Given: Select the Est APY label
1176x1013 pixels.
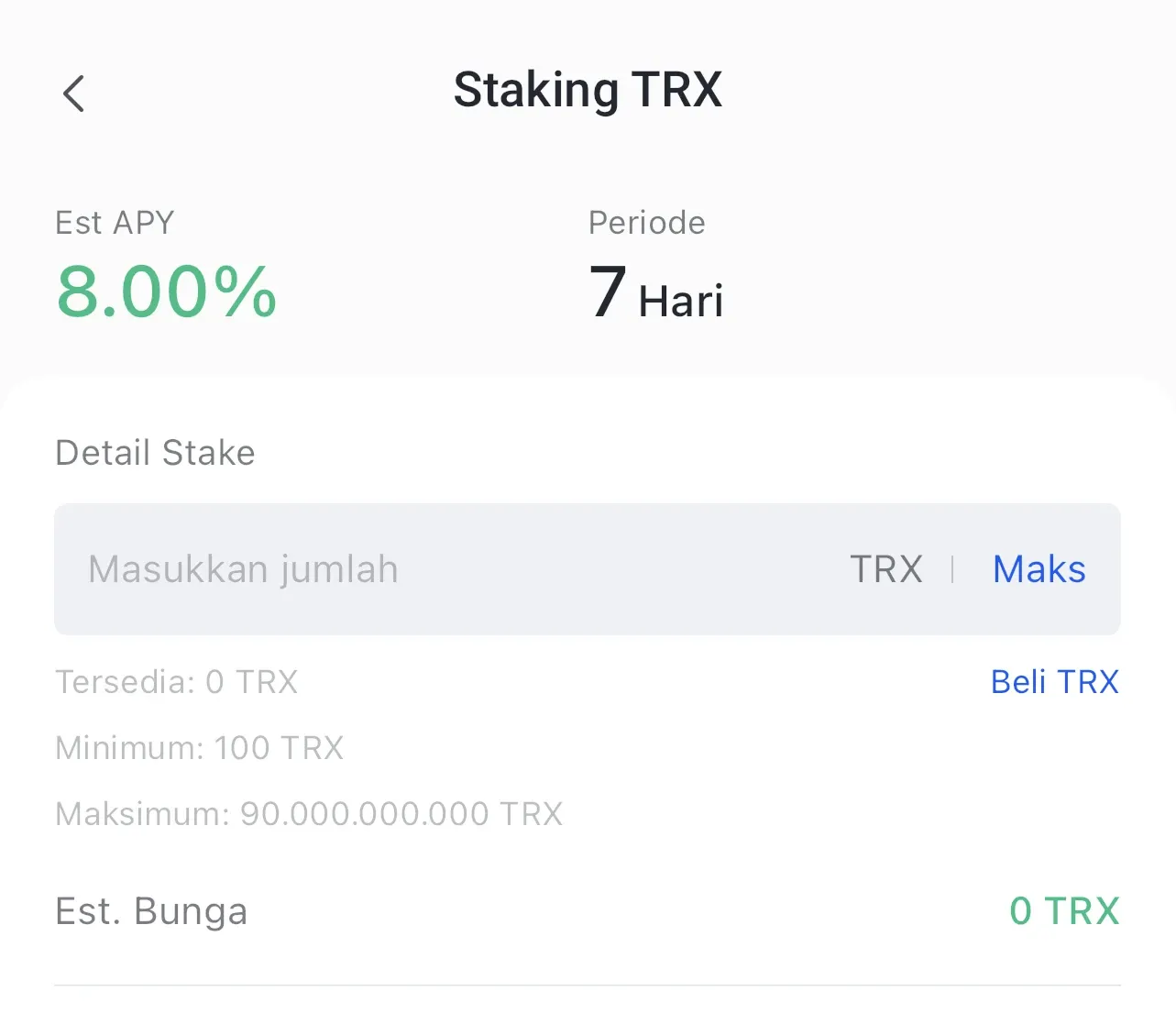Looking at the screenshot, I should [x=115, y=222].
